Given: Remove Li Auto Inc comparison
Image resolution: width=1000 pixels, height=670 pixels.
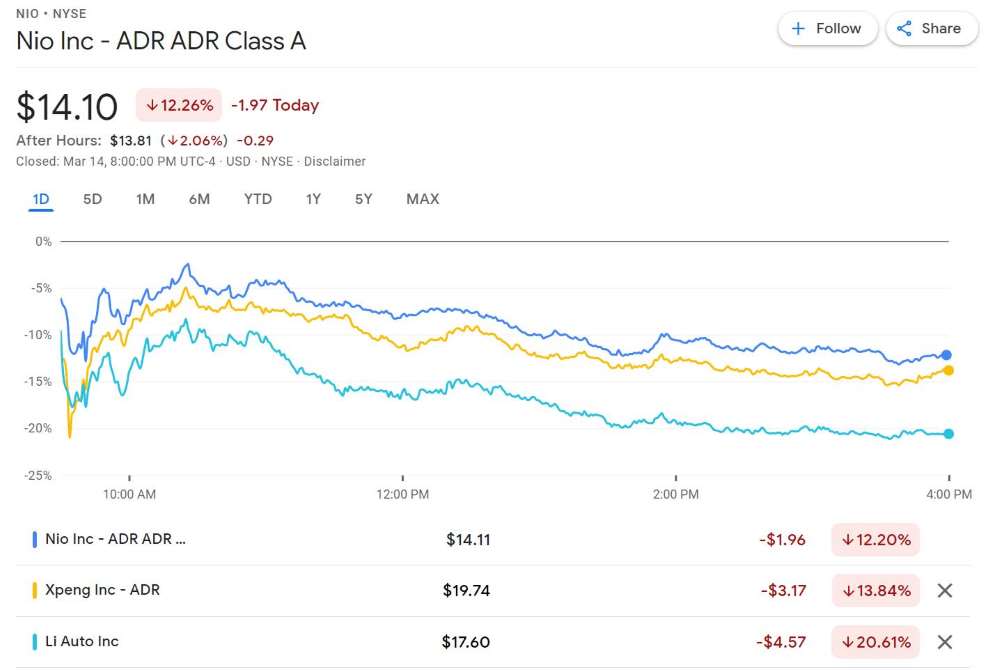Looking at the screenshot, I should (x=944, y=642).
